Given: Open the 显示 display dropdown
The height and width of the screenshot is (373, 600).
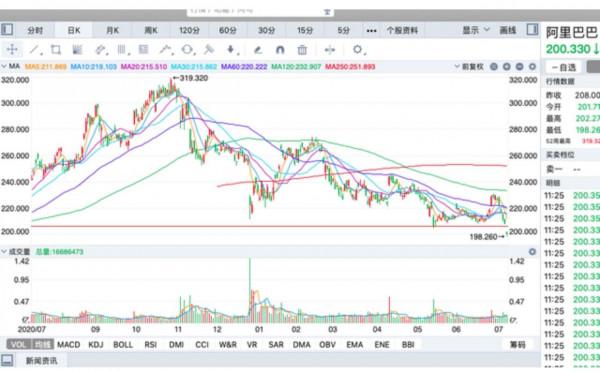Looking at the screenshot, I should [476, 30].
